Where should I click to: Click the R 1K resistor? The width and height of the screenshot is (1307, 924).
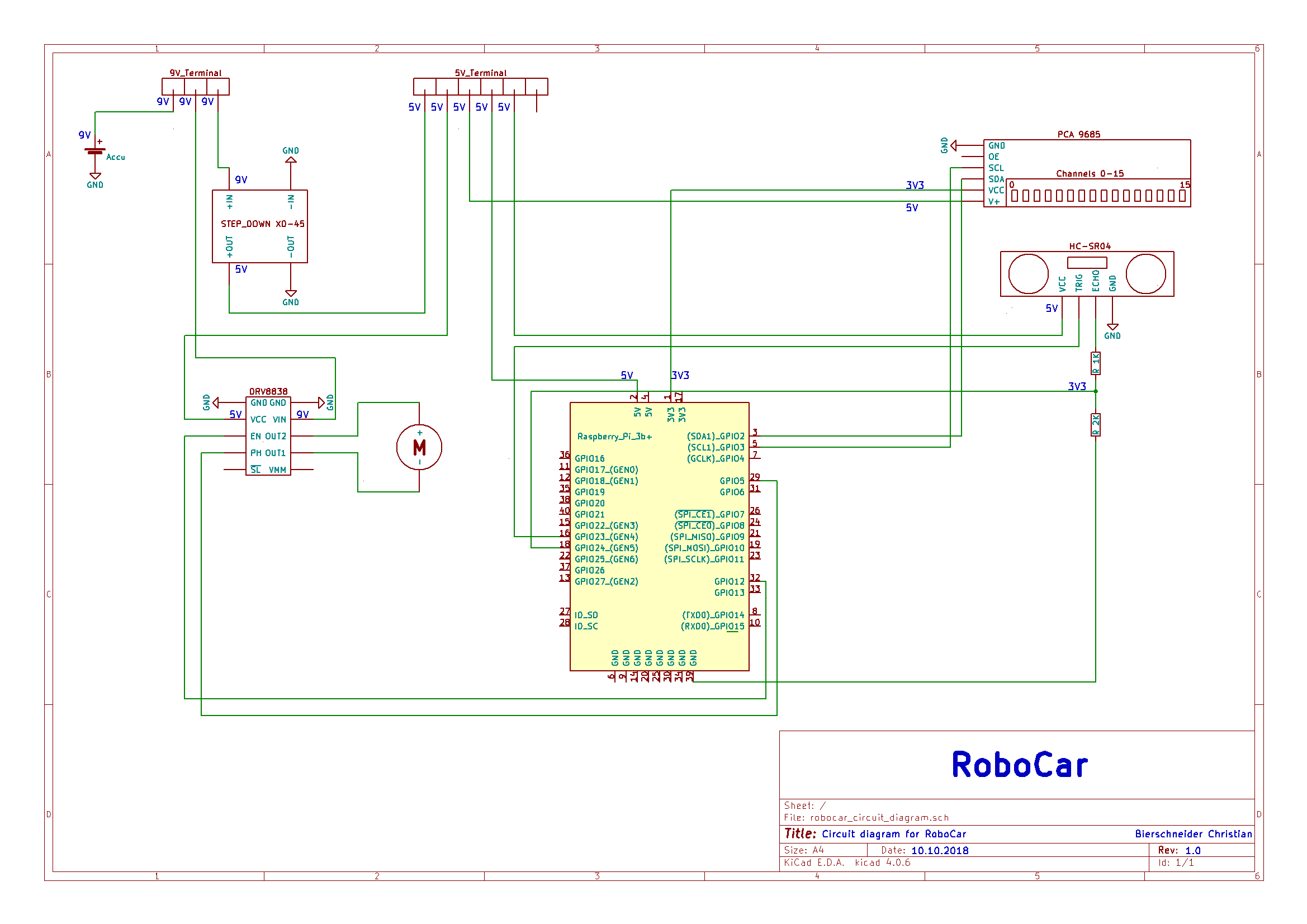tap(1095, 363)
